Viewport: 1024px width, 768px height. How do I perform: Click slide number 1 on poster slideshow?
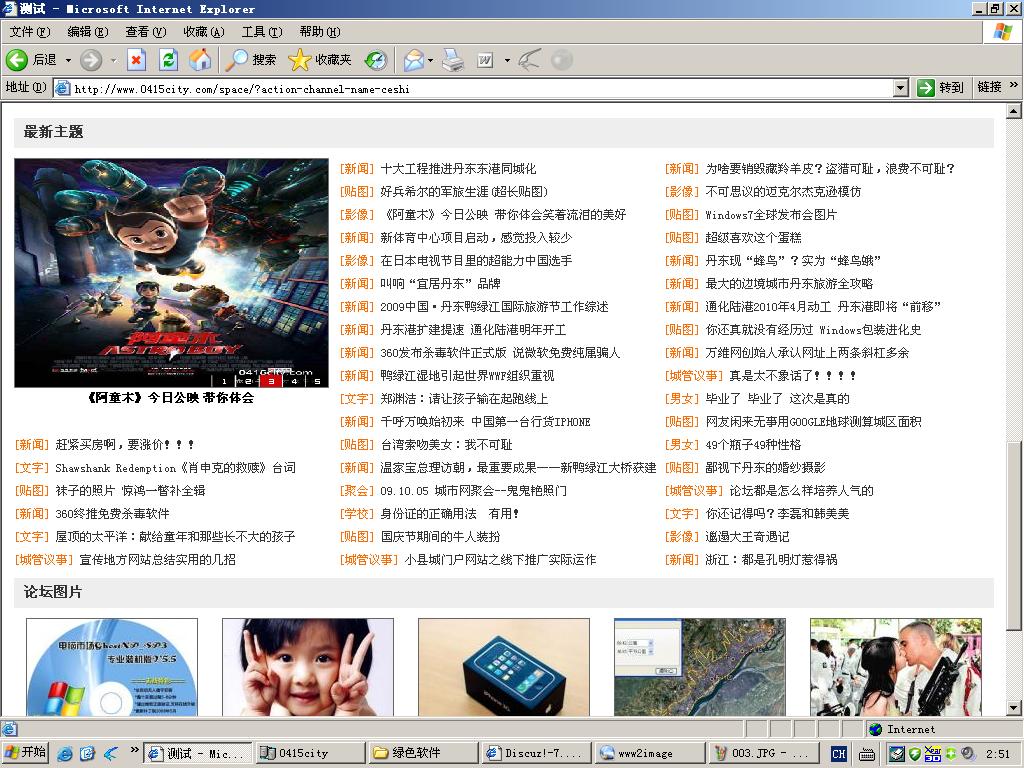pyautogui.click(x=224, y=381)
